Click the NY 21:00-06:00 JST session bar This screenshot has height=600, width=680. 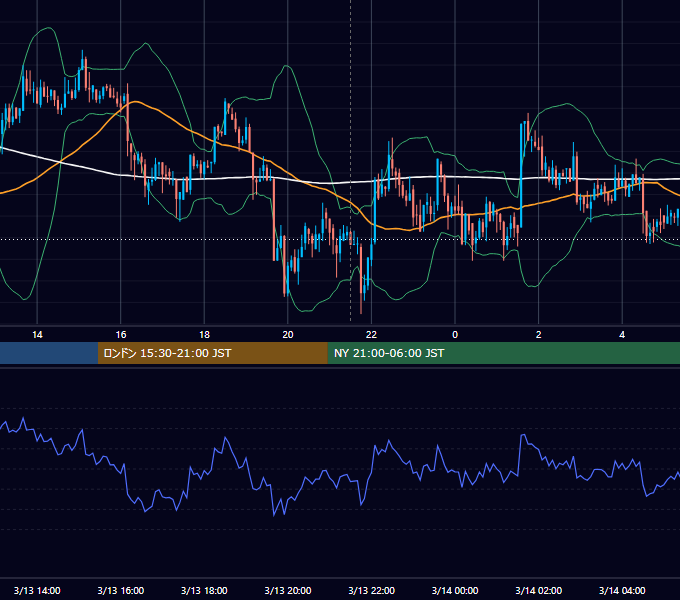[503, 353]
